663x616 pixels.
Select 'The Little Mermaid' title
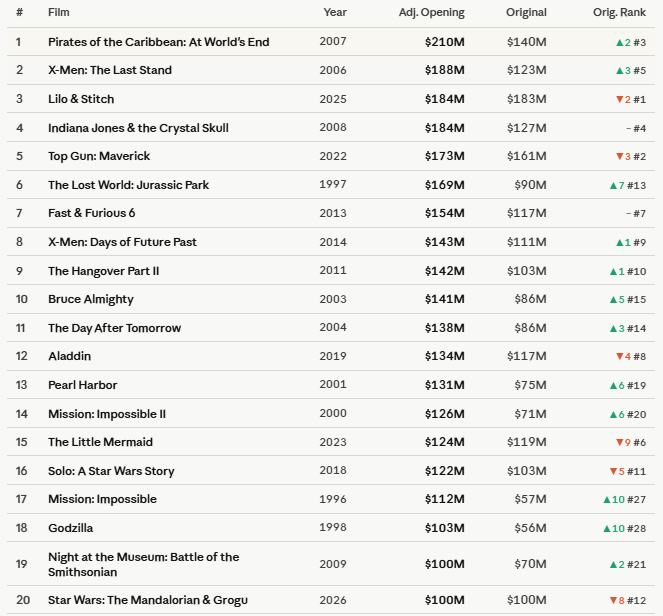(100, 442)
